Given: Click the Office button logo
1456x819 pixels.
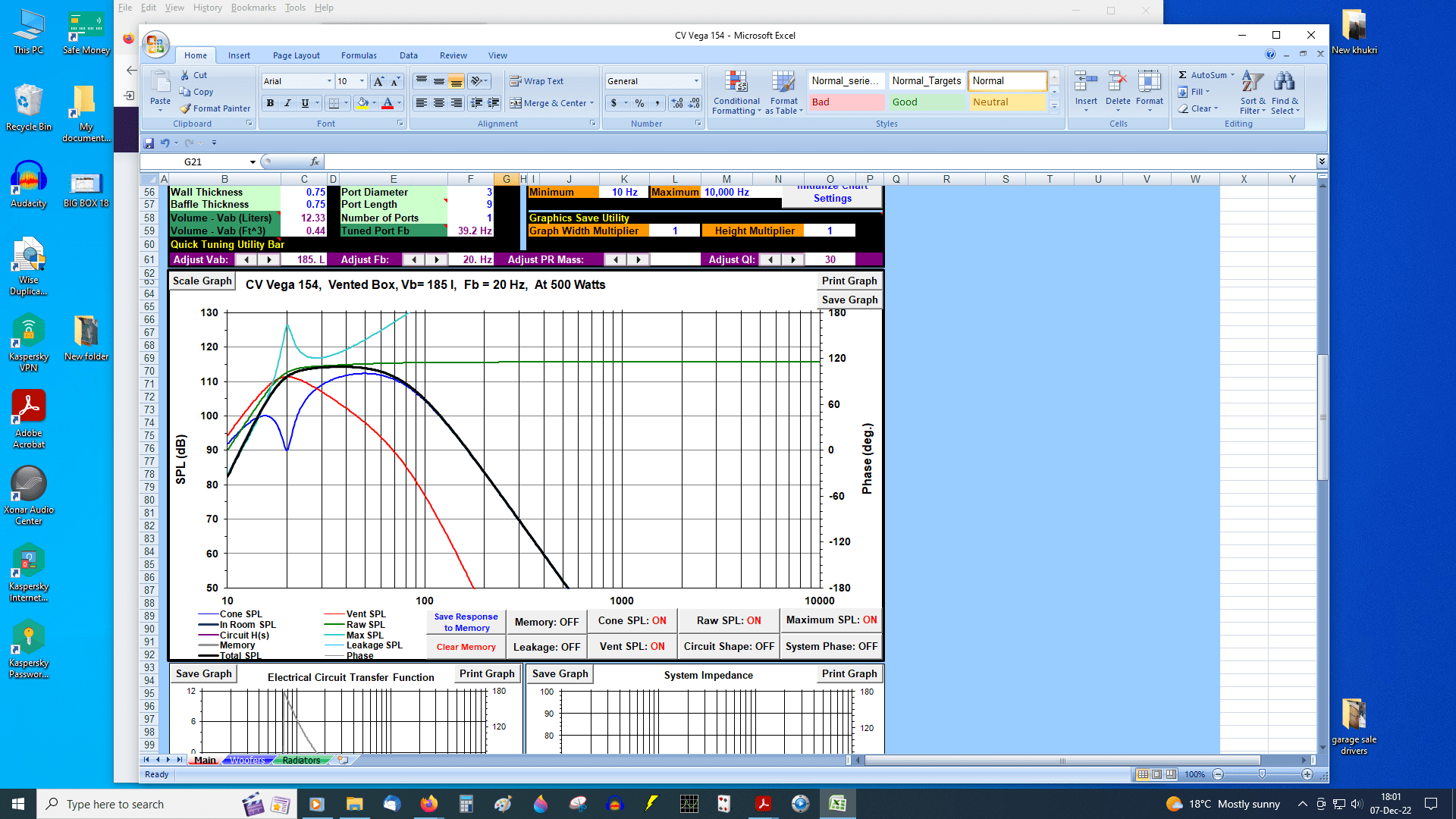Looking at the screenshot, I should pyautogui.click(x=155, y=44).
